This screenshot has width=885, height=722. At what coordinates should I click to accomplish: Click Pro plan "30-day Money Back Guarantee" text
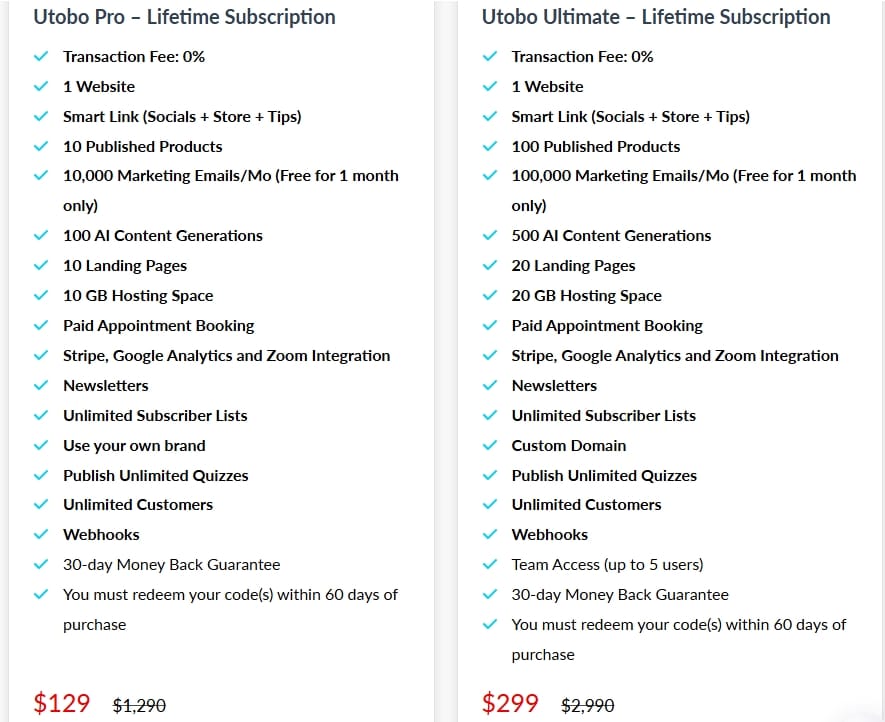(x=171, y=565)
